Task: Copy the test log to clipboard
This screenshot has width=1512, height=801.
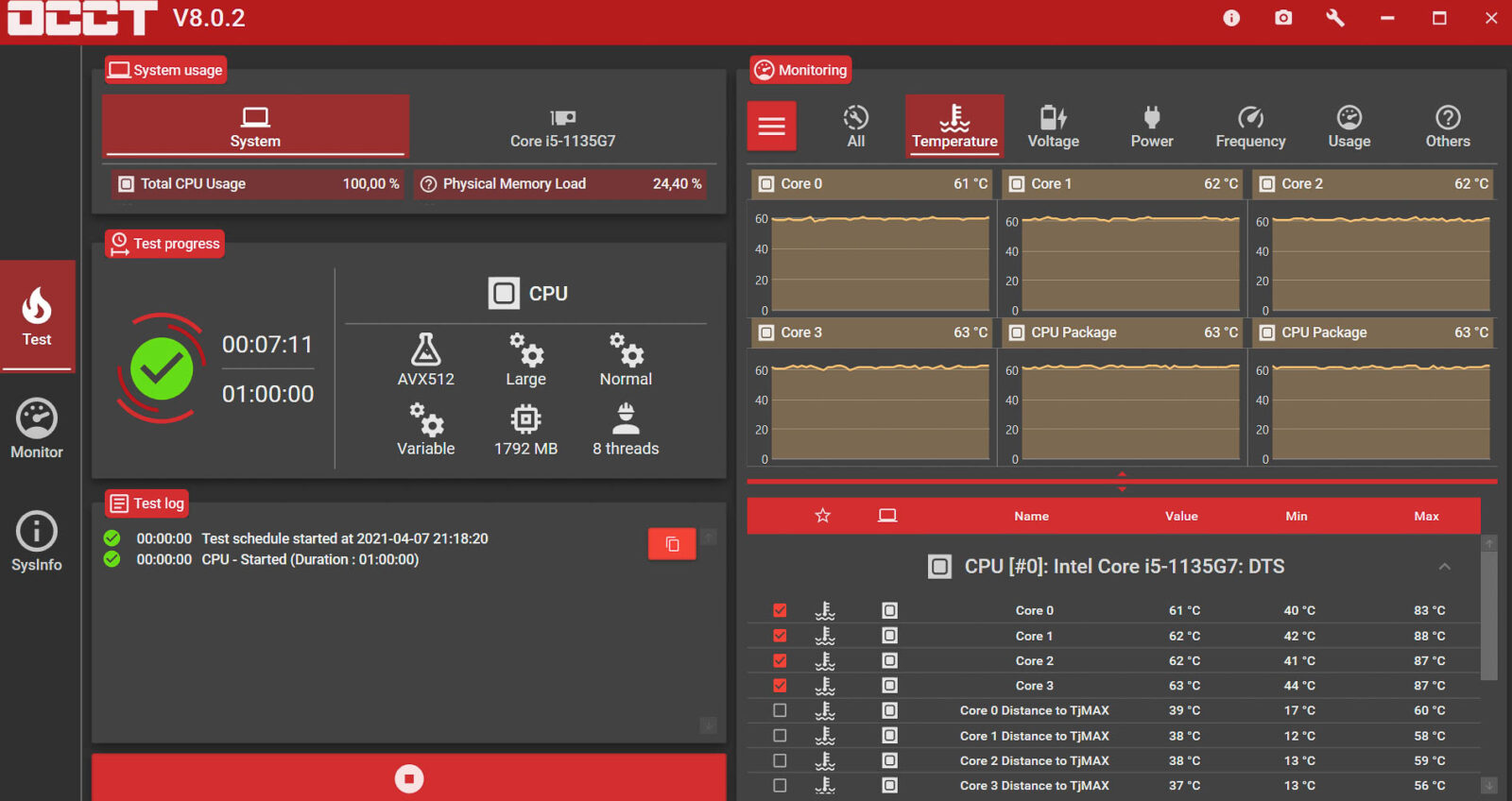Action: (x=672, y=544)
